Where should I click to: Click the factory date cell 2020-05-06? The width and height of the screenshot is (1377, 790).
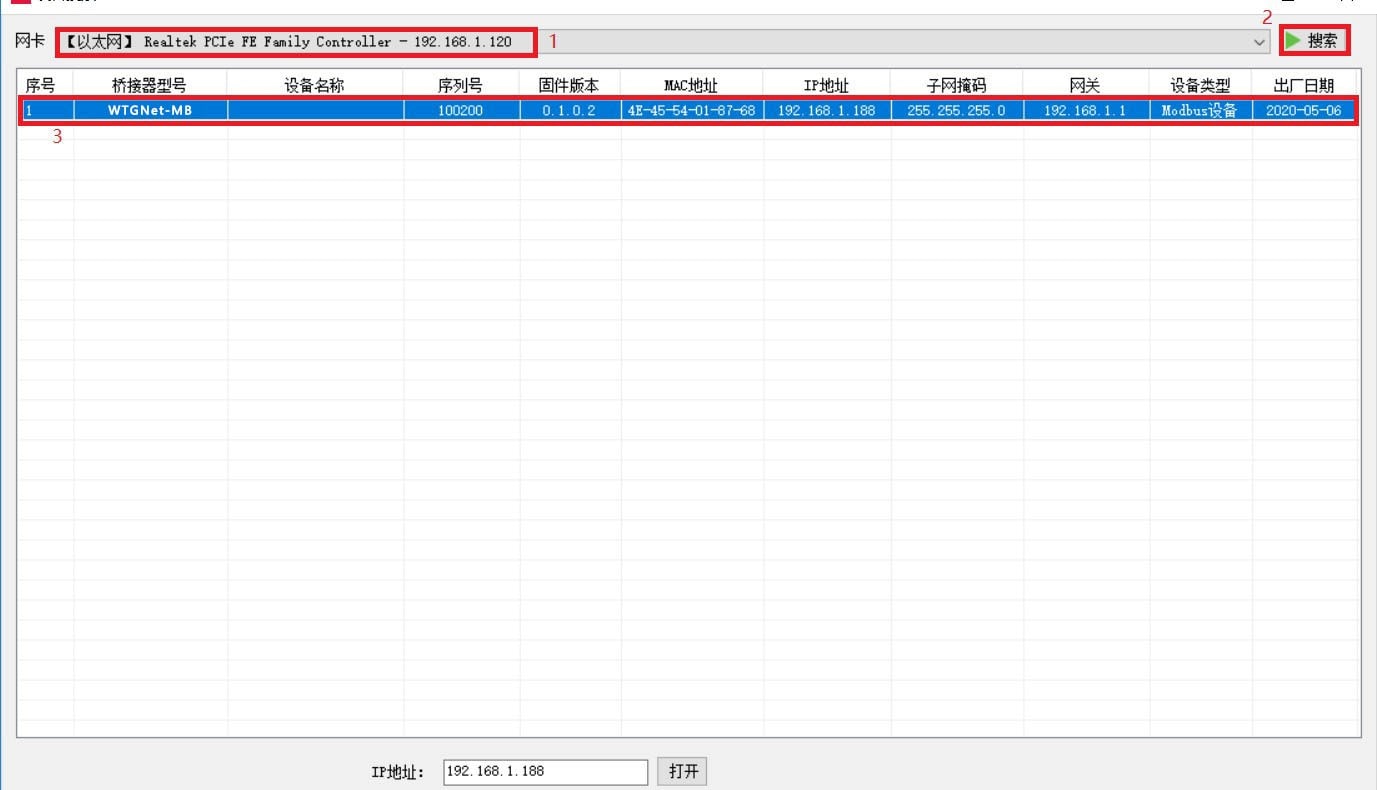tap(1304, 111)
